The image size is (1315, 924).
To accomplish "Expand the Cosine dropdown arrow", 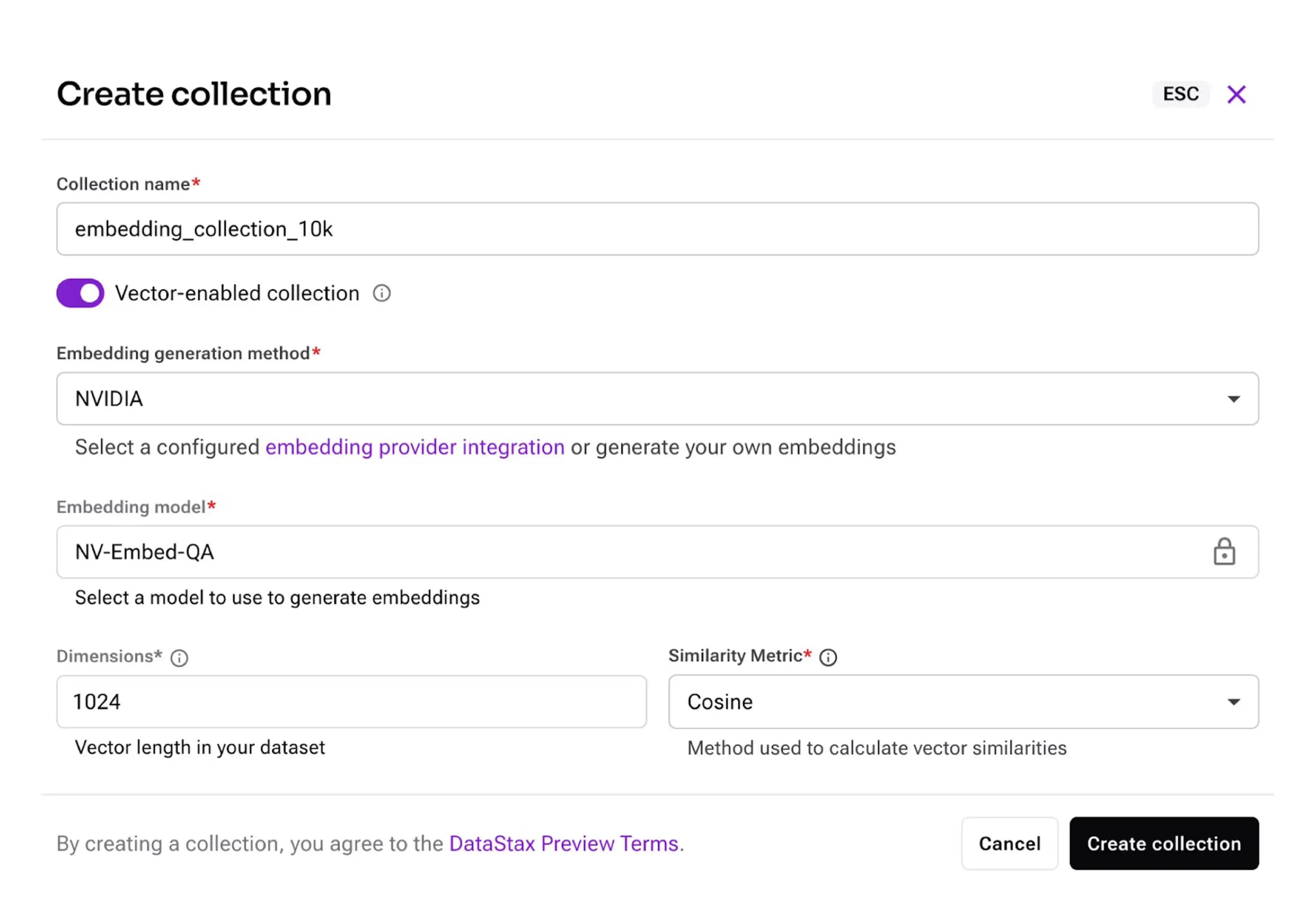I will pos(1234,702).
